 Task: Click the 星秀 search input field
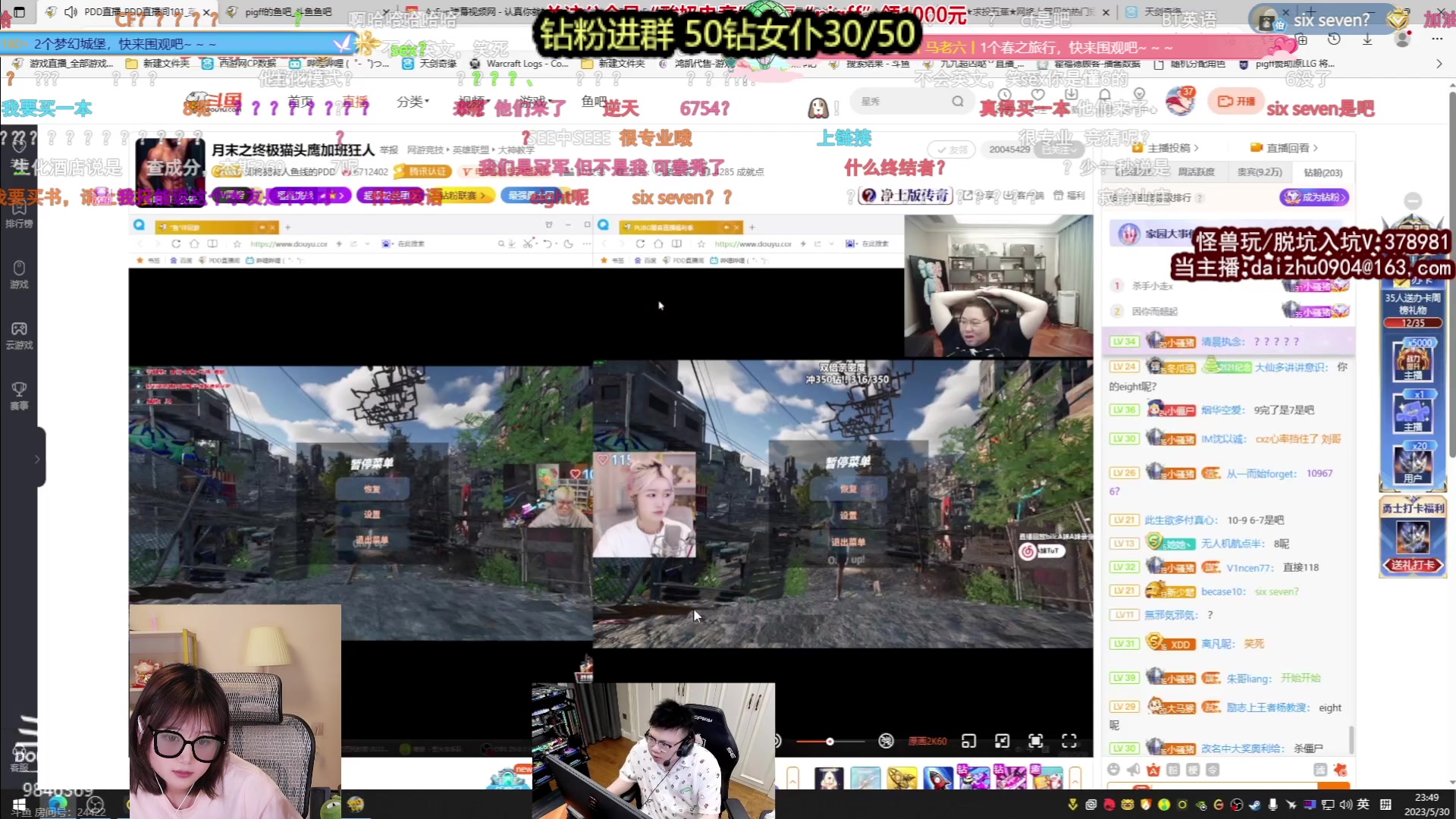point(902,101)
